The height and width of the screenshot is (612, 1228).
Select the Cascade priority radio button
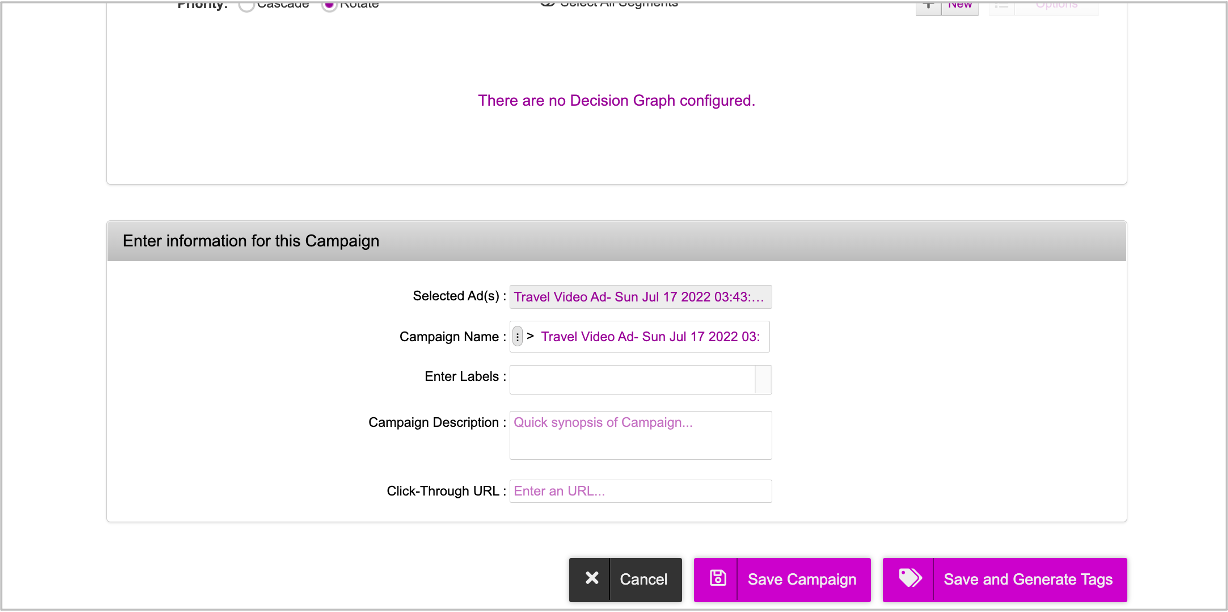pos(246,5)
